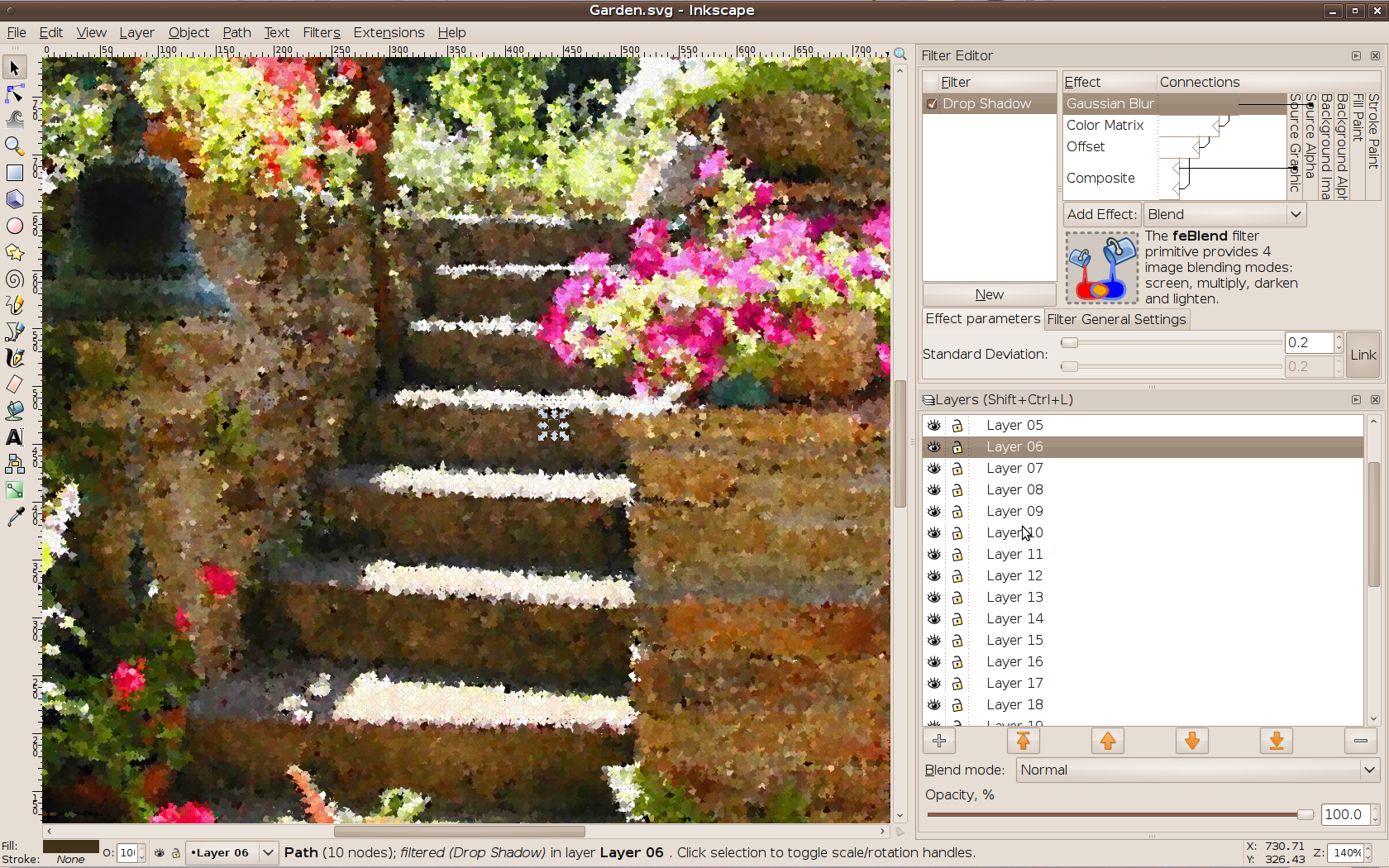Open the Add Effect Blend dropdown
The width and height of the screenshot is (1389, 868).
(1224, 214)
